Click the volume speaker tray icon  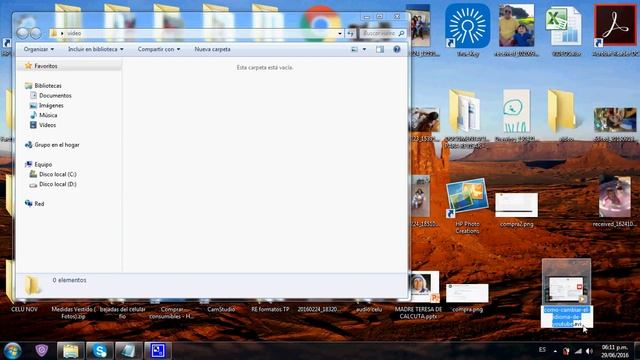pos(589,351)
